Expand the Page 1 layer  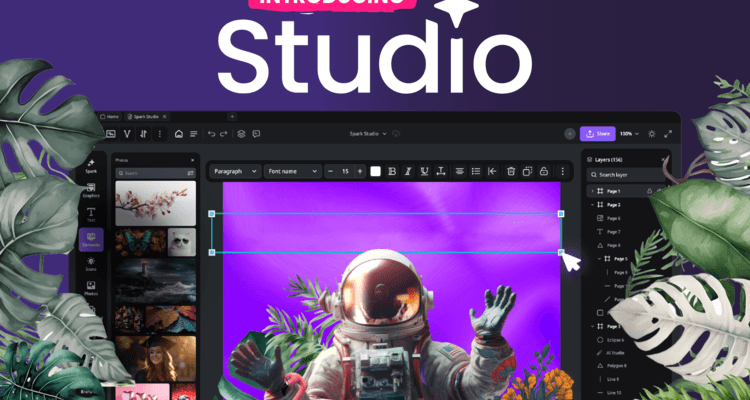coord(593,191)
